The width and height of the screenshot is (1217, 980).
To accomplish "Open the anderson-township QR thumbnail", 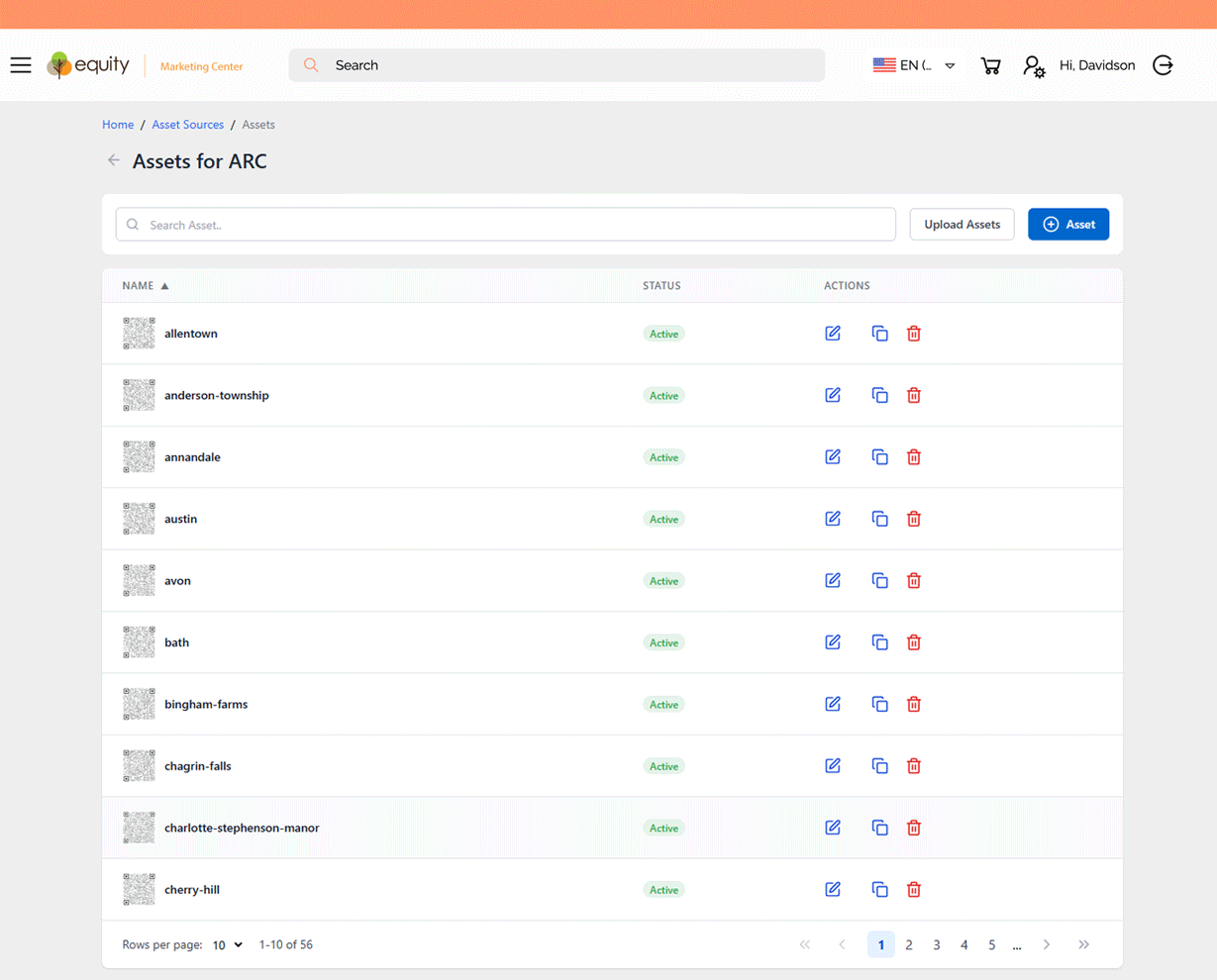I will pos(139,395).
